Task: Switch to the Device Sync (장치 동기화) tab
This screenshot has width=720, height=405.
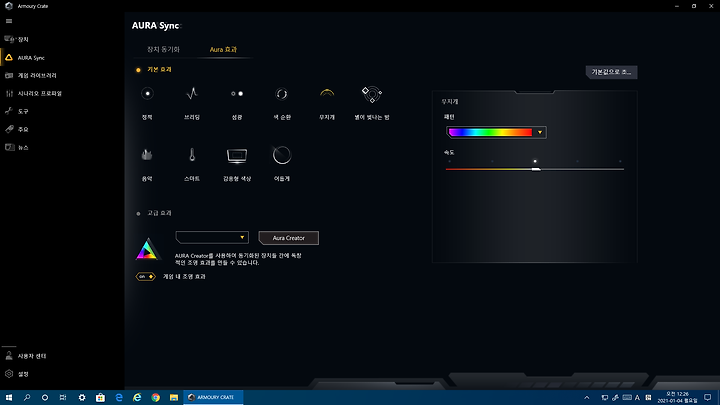Action: pyautogui.click(x=163, y=49)
